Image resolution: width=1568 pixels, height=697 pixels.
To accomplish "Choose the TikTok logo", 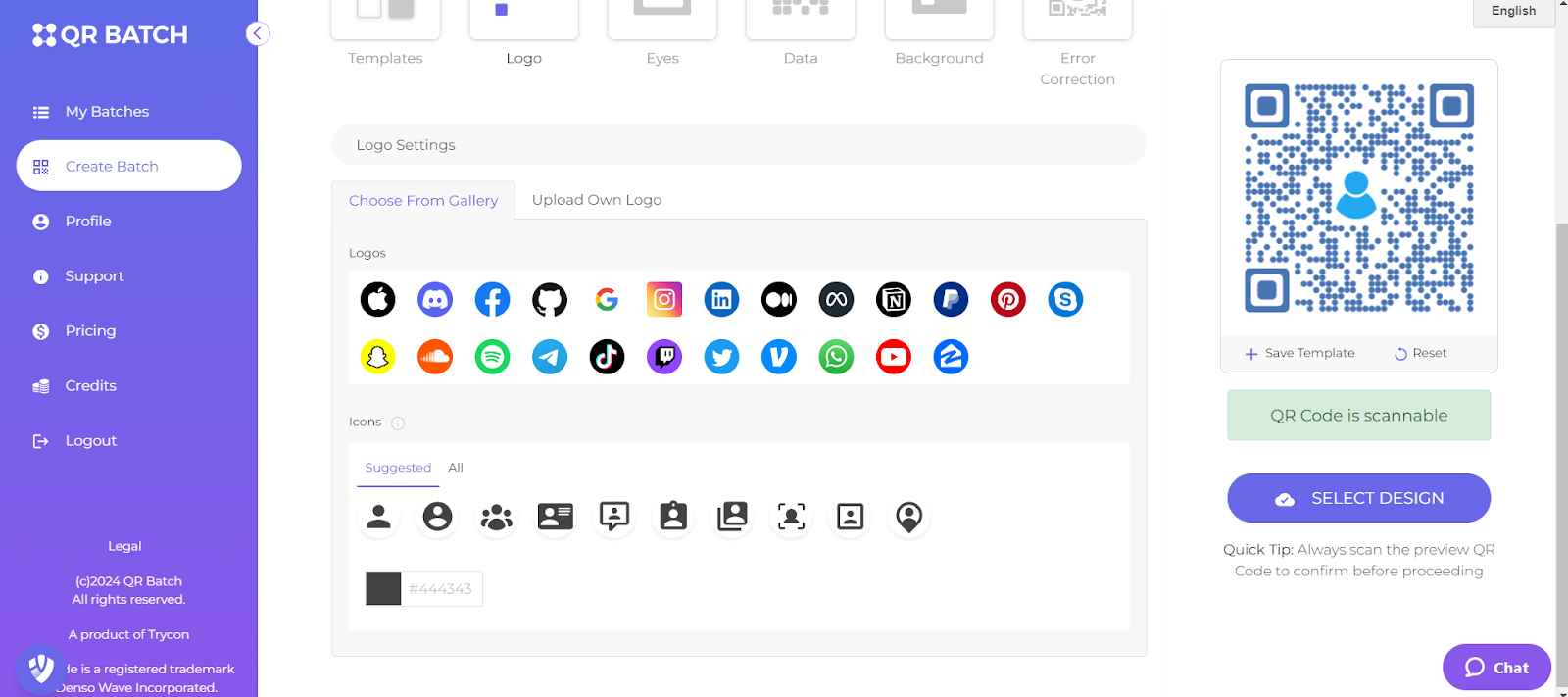I will point(607,357).
